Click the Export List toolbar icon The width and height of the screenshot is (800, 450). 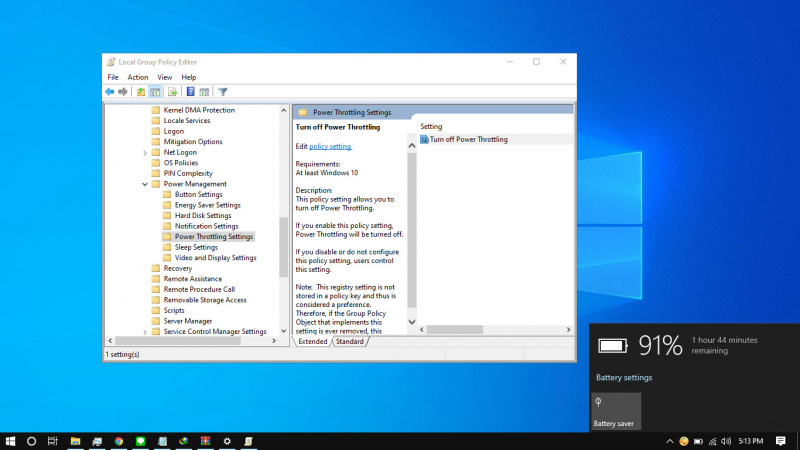pos(172,92)
